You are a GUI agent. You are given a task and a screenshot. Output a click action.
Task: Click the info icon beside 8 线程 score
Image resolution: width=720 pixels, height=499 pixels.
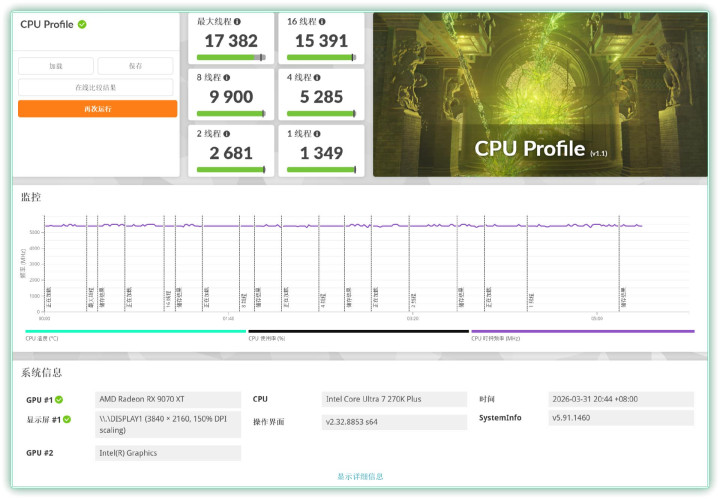(x=240, y=76)
